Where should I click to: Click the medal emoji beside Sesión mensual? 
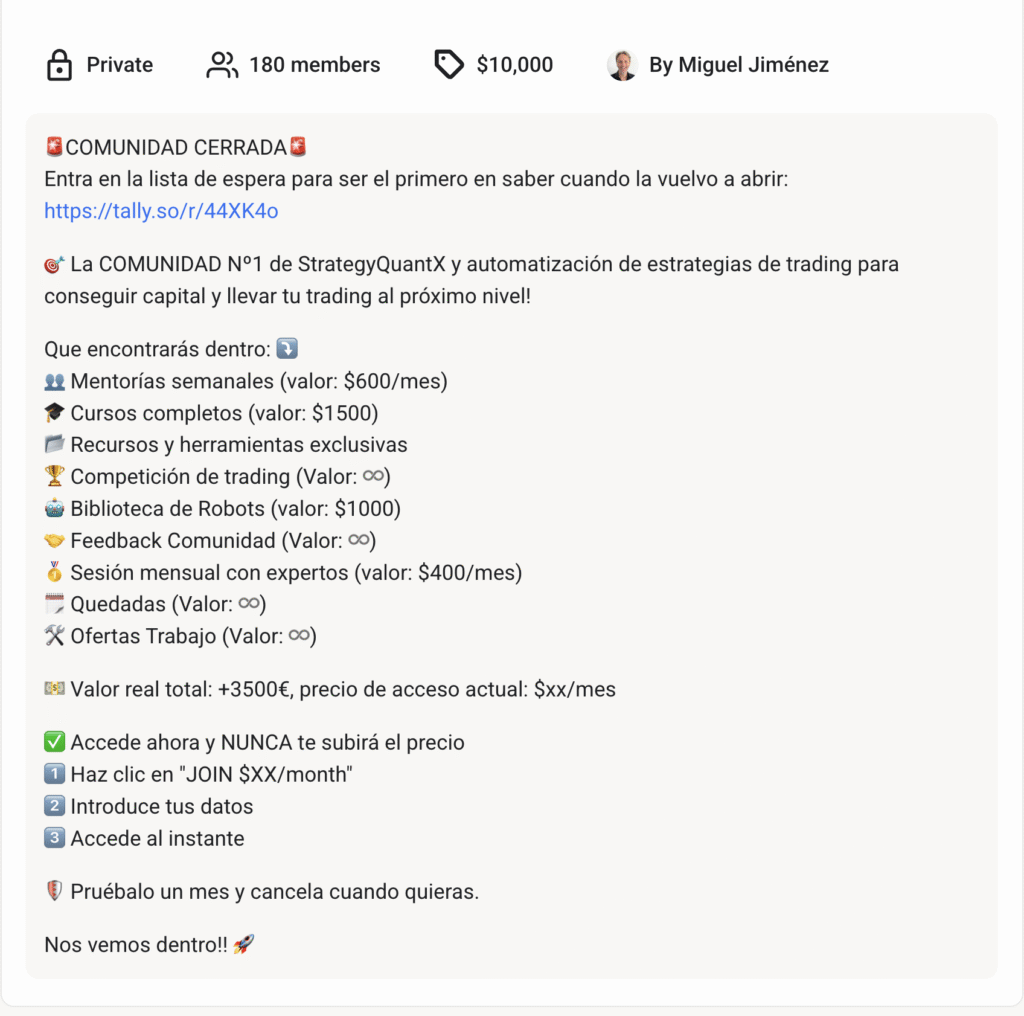[55, 573]
